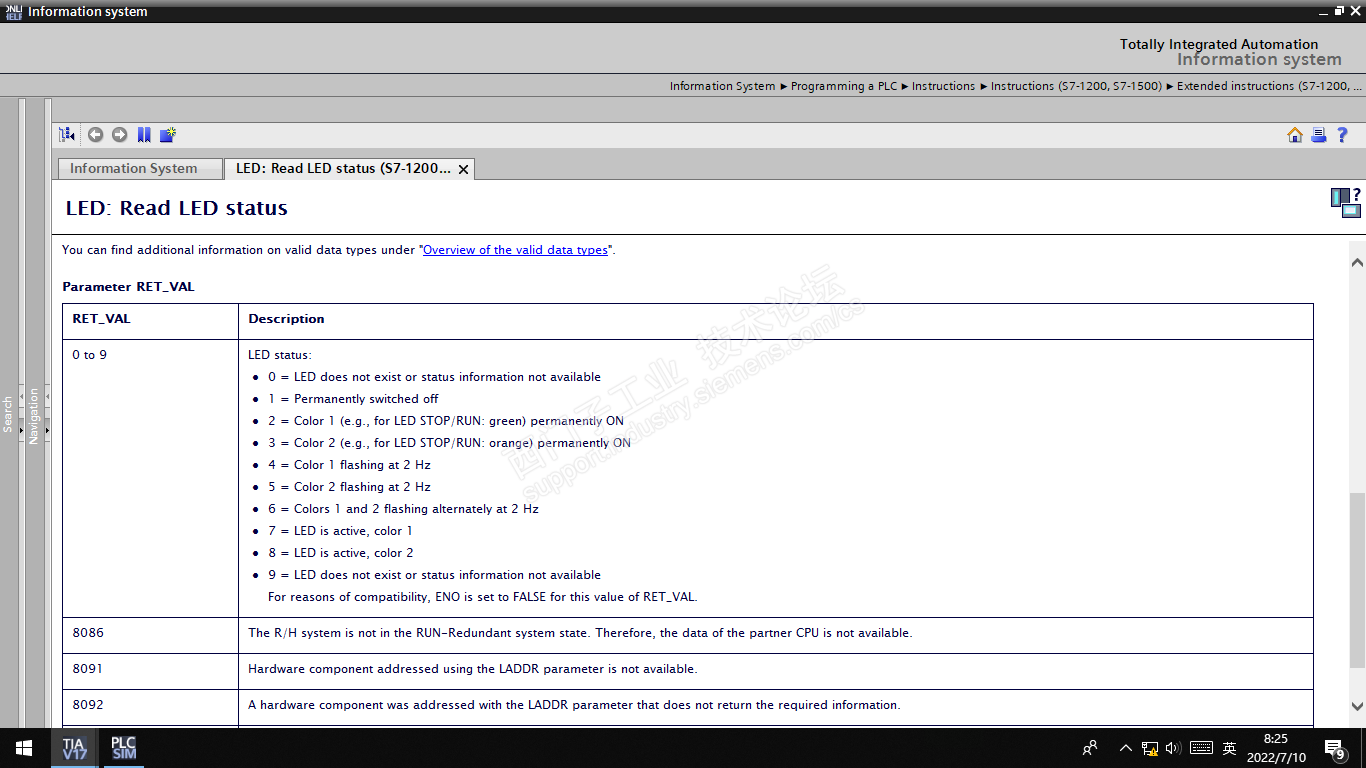Open network status with warning icon
Viewport: 1366px width, 768px height.
pyautogui.click(x=1150, y=748)
